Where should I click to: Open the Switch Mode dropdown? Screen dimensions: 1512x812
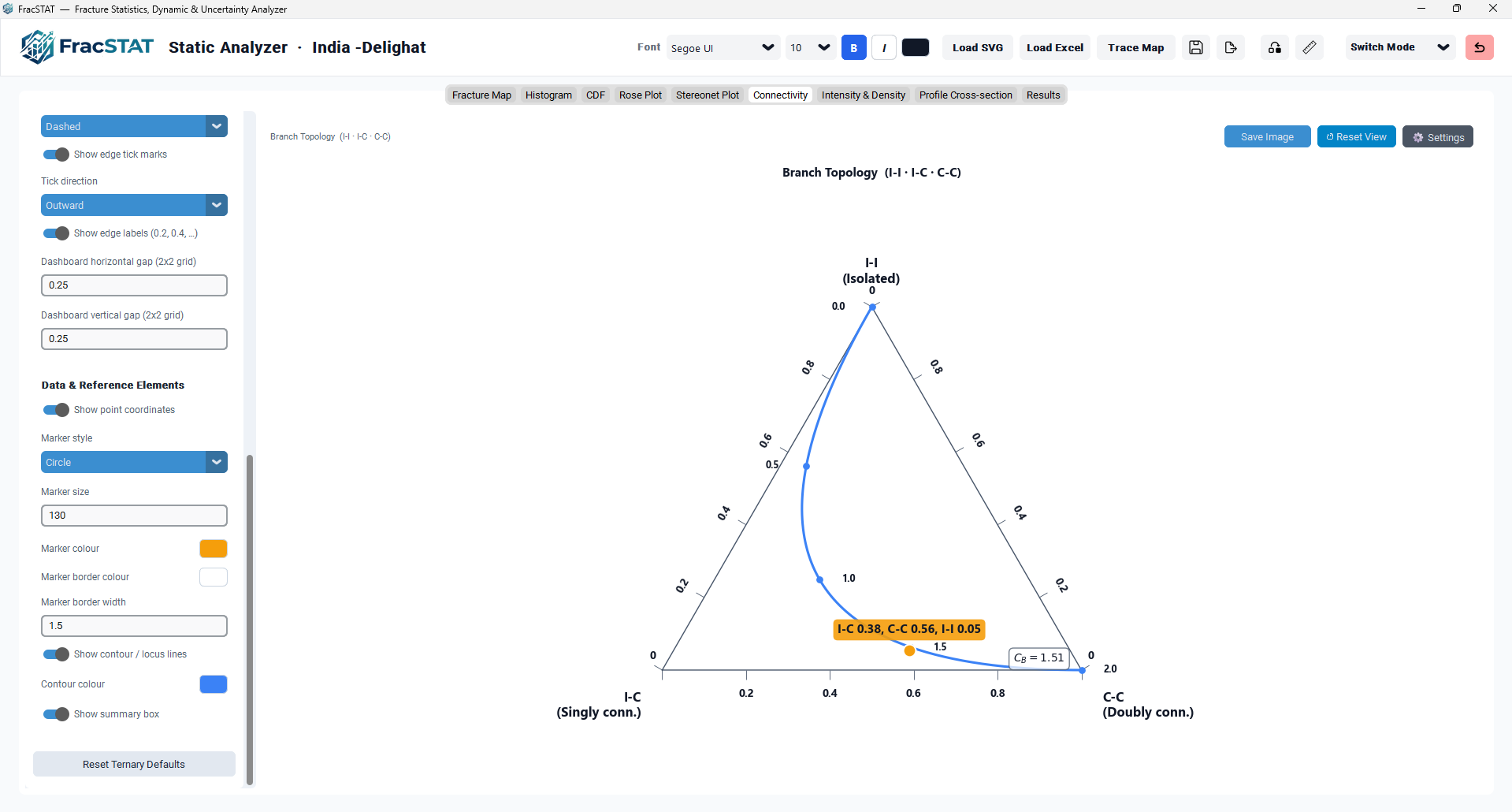click(1400, 47)
